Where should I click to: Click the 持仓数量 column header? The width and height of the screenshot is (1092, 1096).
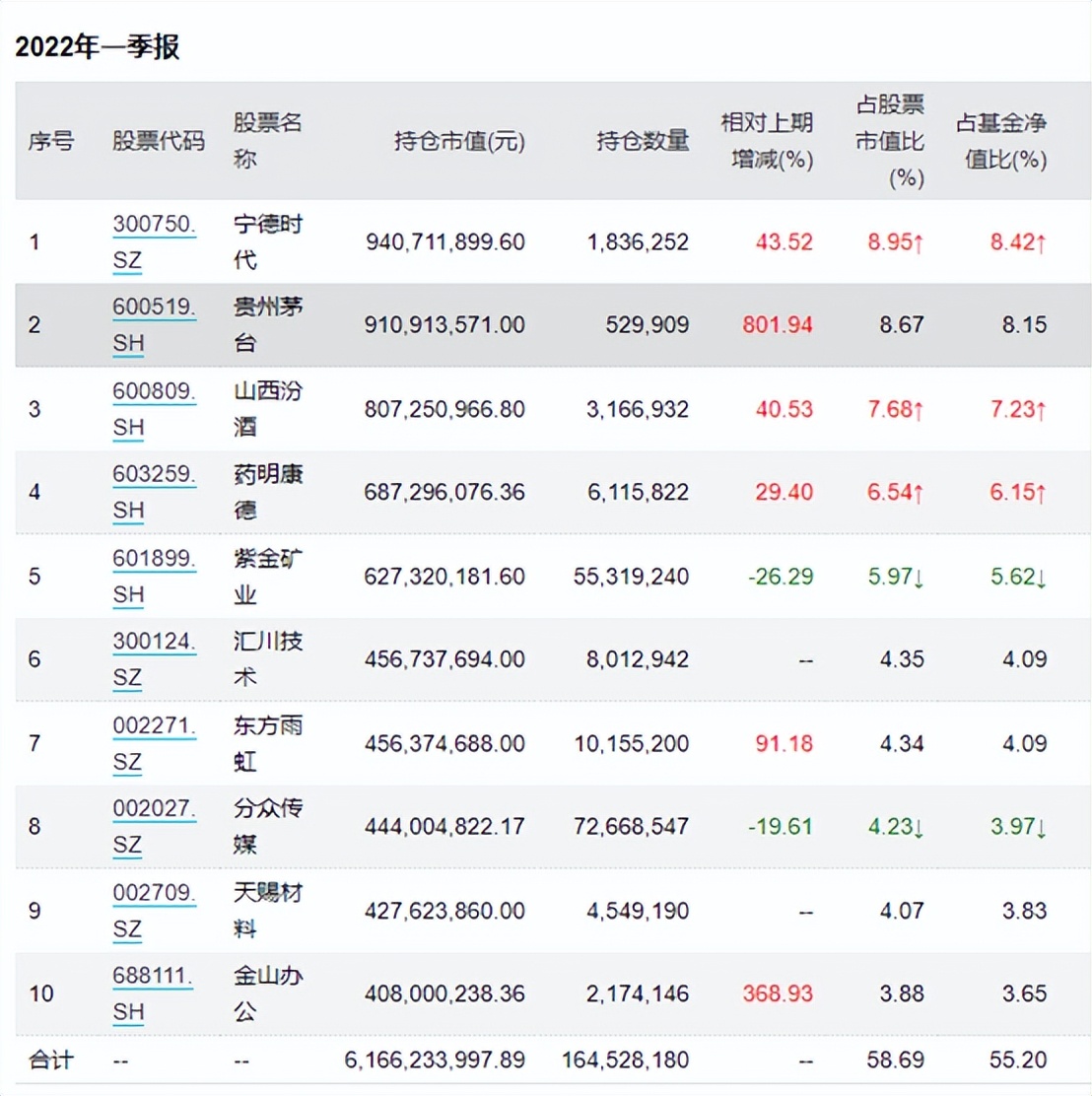coord(643,141)
